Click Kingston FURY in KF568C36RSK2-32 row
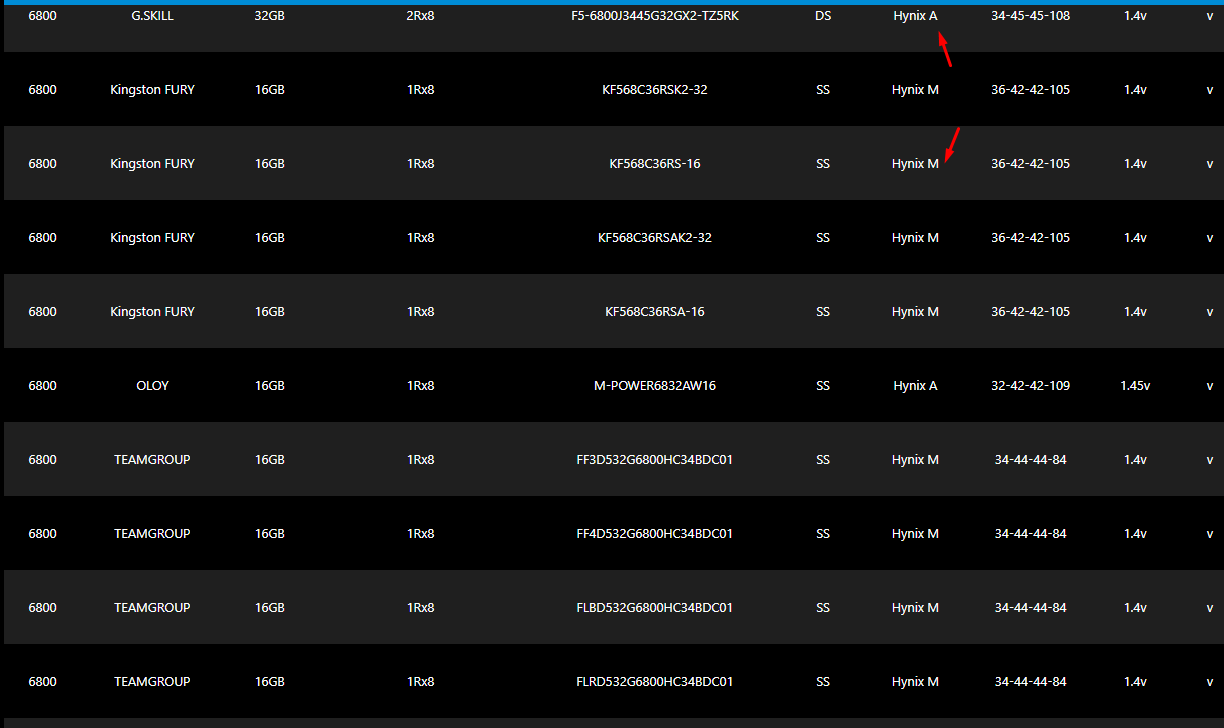Viewport: 1224px width, 728px height. [152, 90]
